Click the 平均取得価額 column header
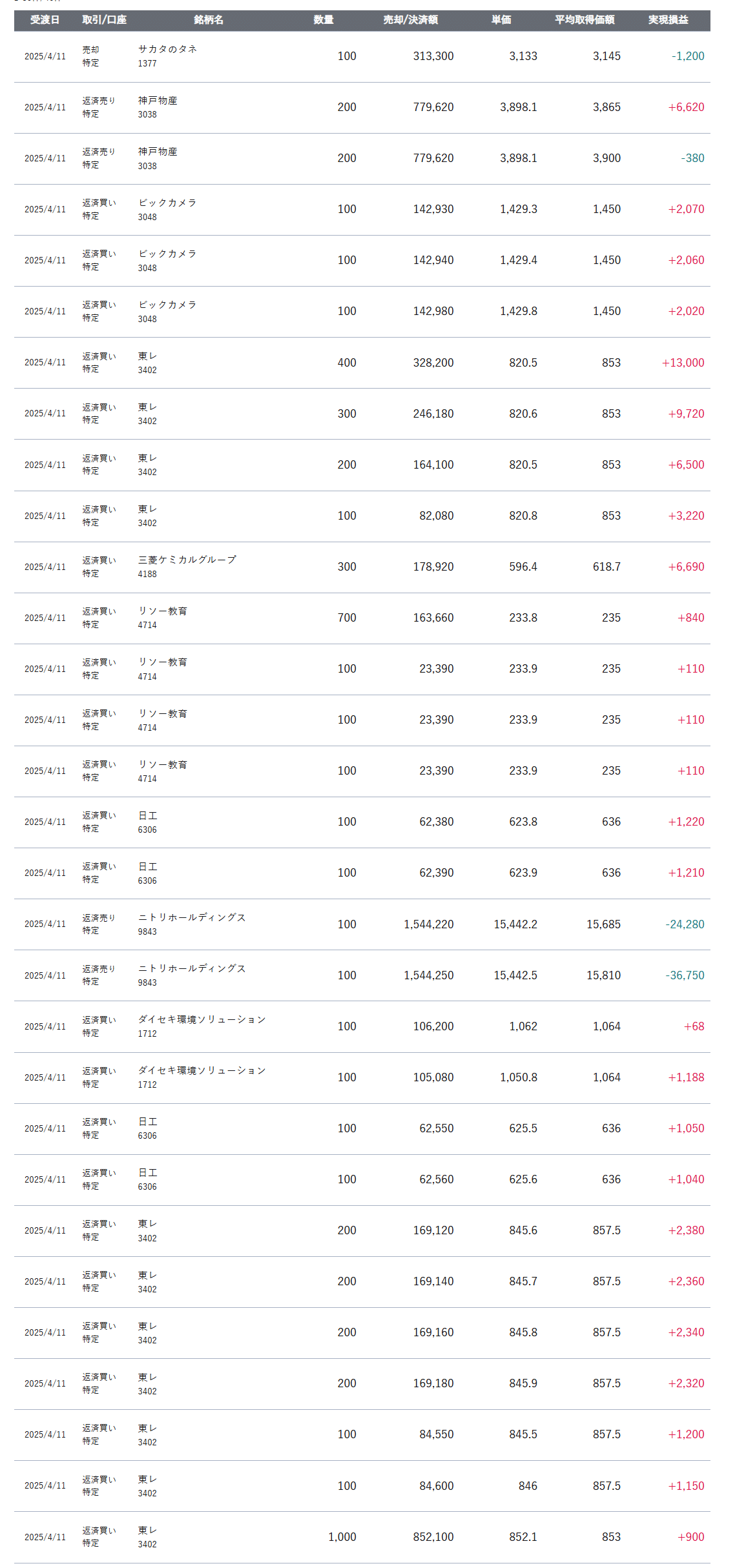Viewport: 735px width, 1568px height. [x=585, y=20]
